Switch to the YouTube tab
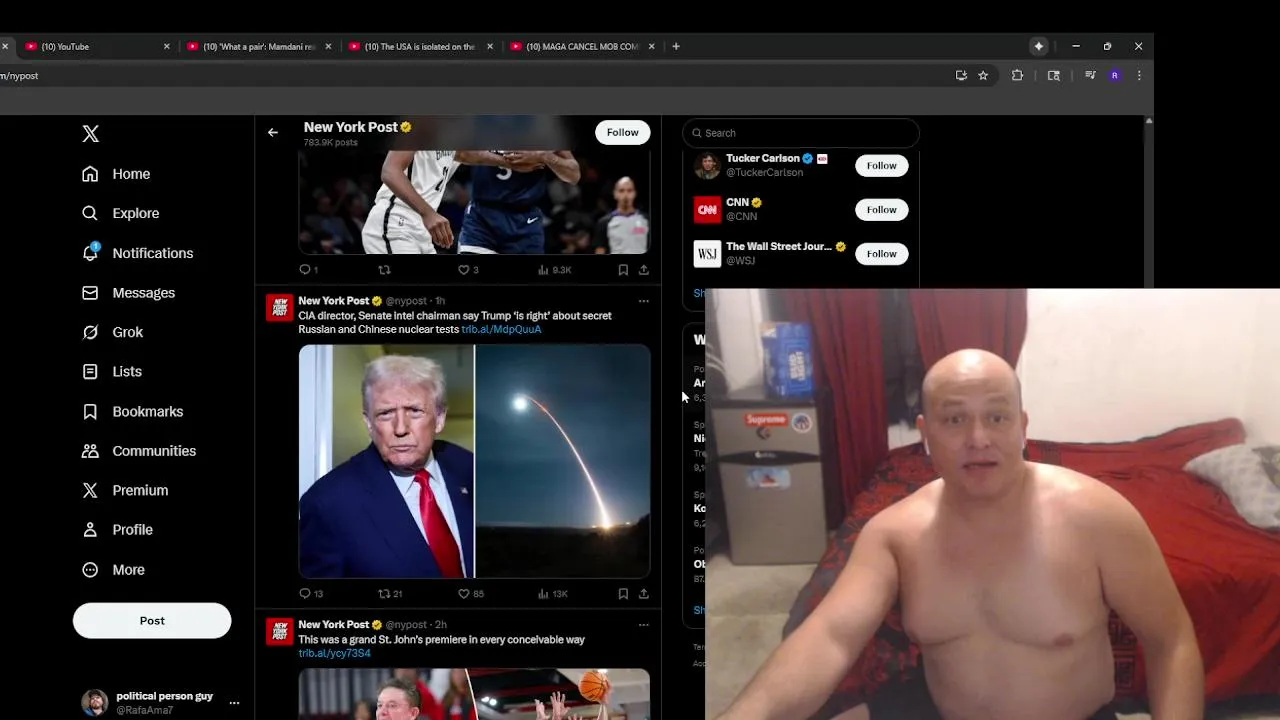 pos(95,46)
